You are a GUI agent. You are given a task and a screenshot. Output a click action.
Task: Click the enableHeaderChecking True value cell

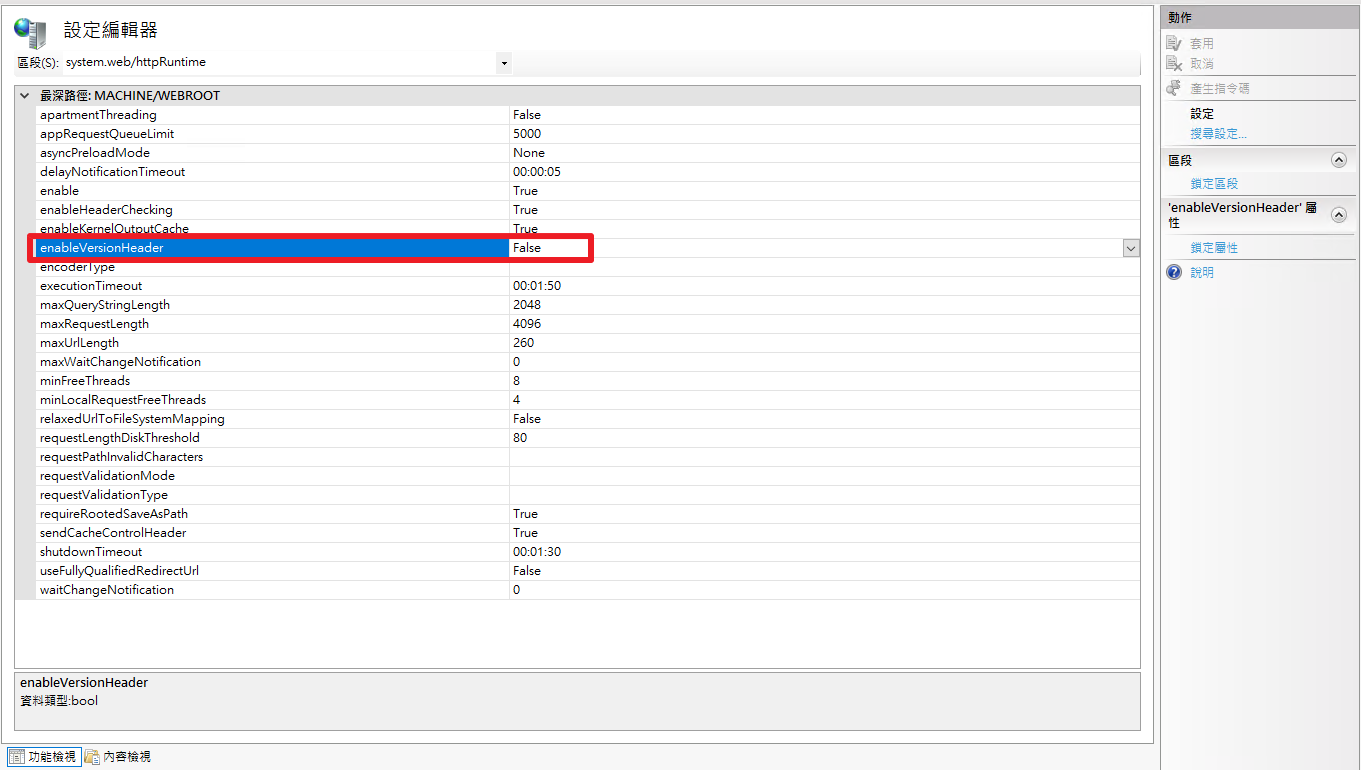[x=525, y=210]
